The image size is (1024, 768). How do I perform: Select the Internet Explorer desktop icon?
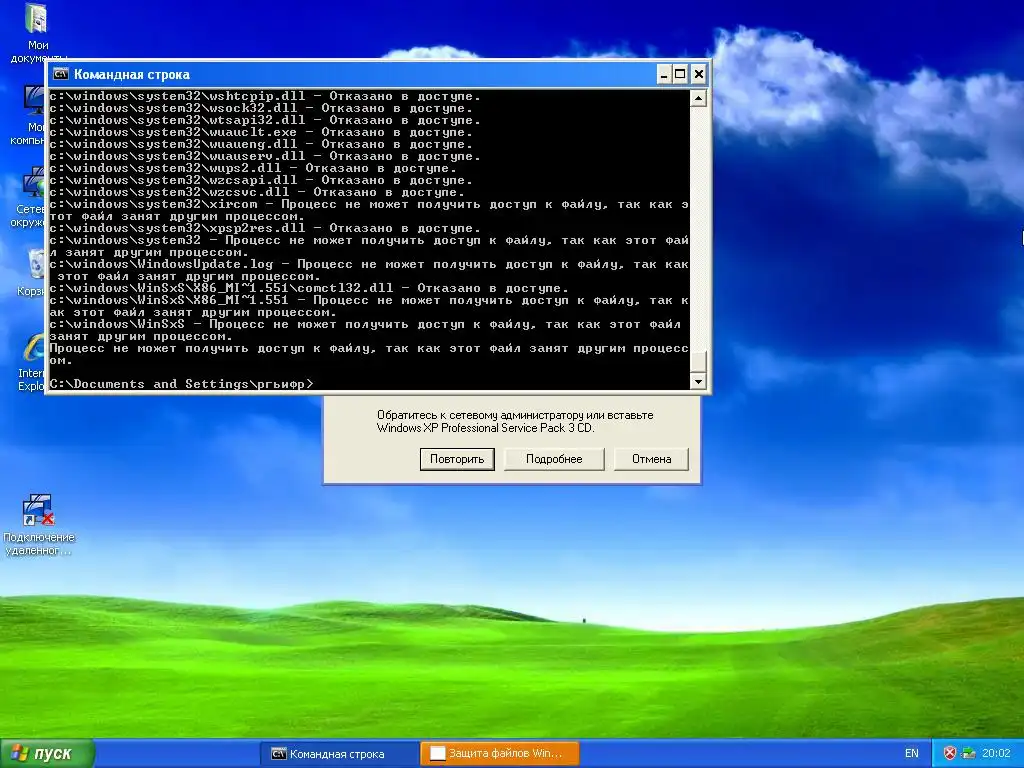[31, 362]
